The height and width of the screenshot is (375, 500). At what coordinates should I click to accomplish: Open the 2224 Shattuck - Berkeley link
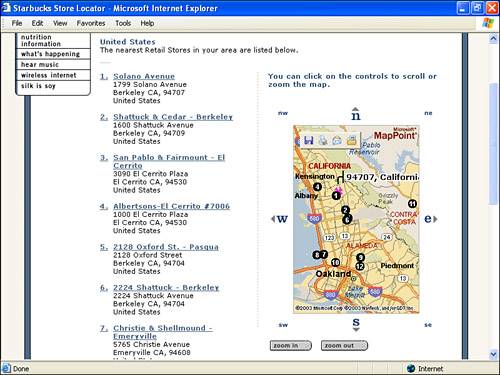click(x=166, y=288)
